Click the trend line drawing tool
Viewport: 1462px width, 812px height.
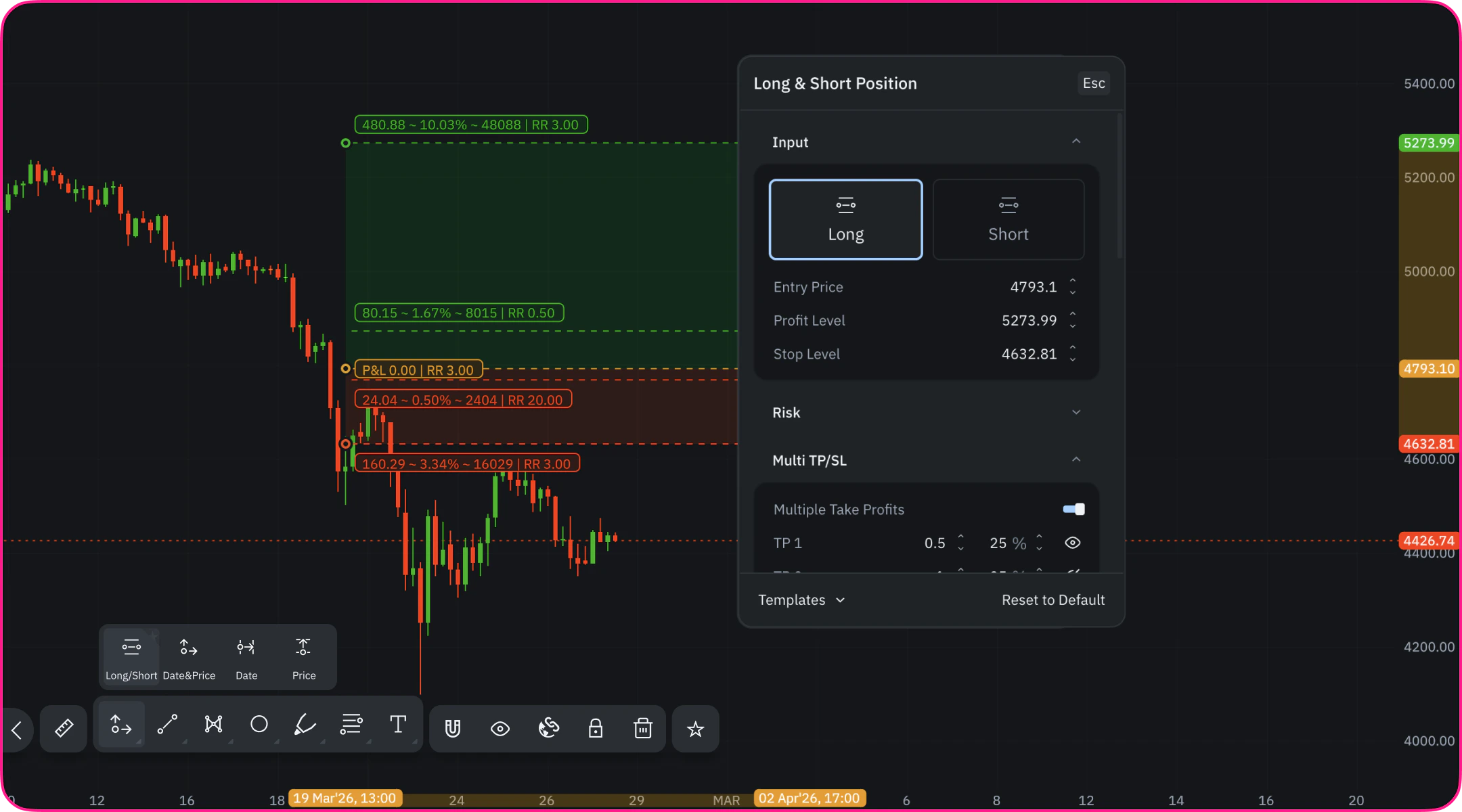(167, 725)
